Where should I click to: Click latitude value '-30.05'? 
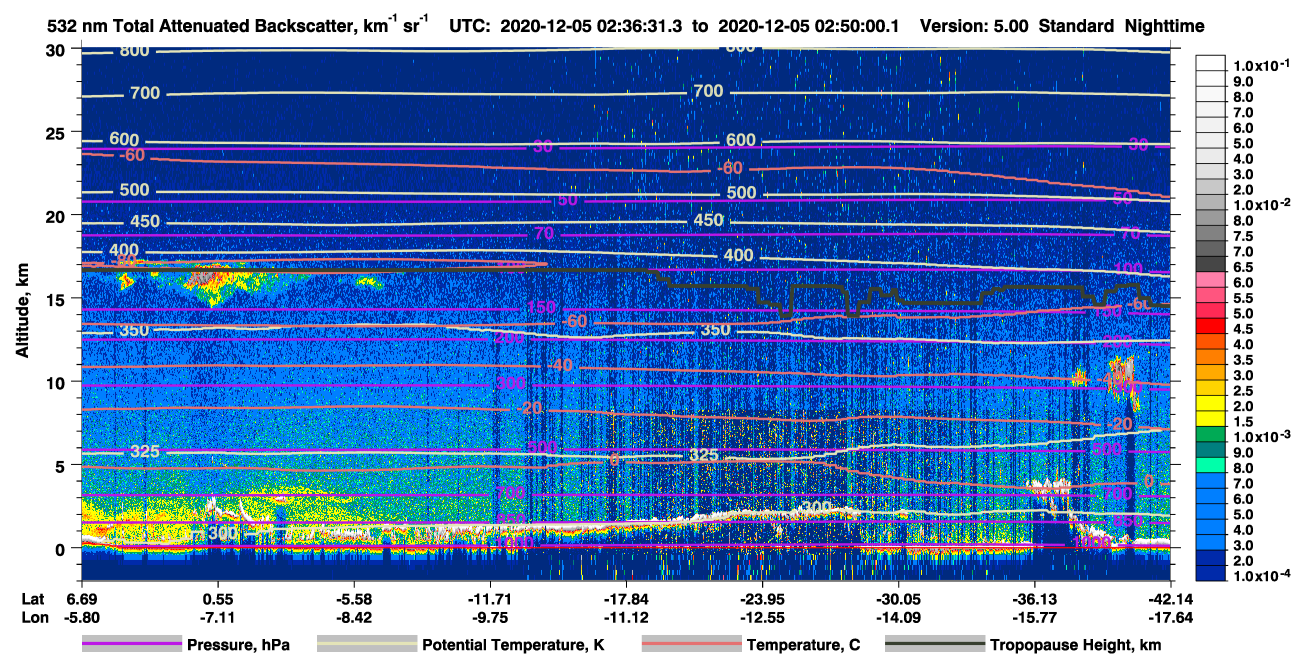tap(898, 600)
